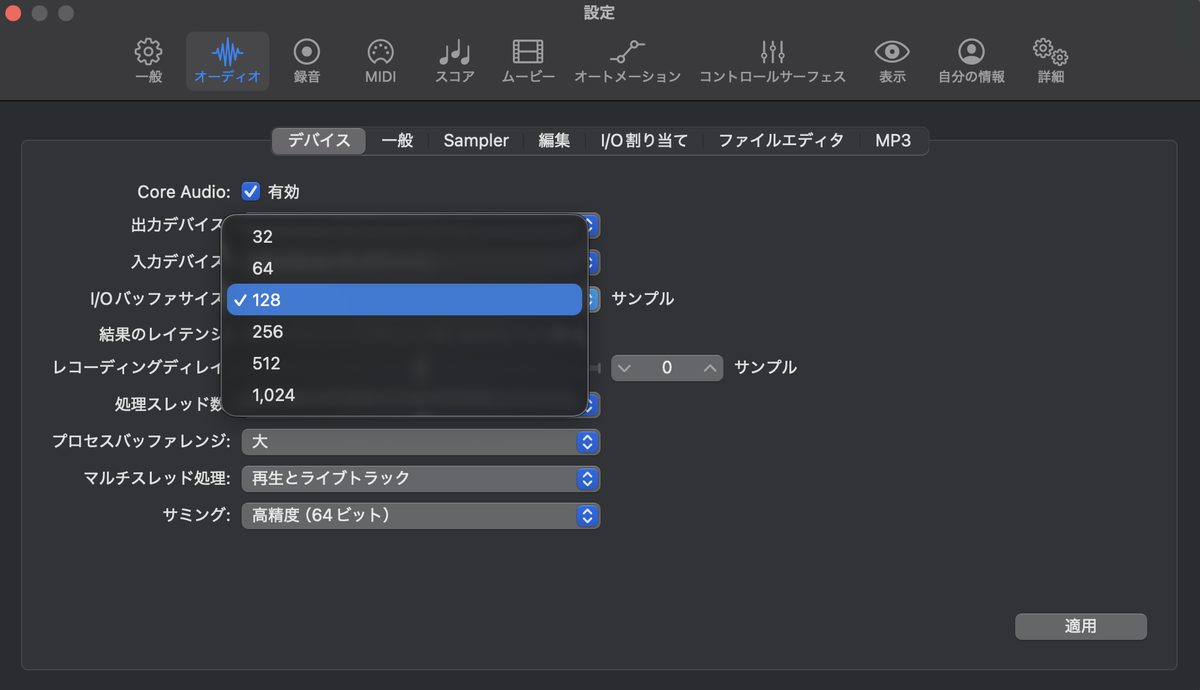Switch to the I/O割り当て tab
Screen dimensions: 1200x690
point(644,141)
